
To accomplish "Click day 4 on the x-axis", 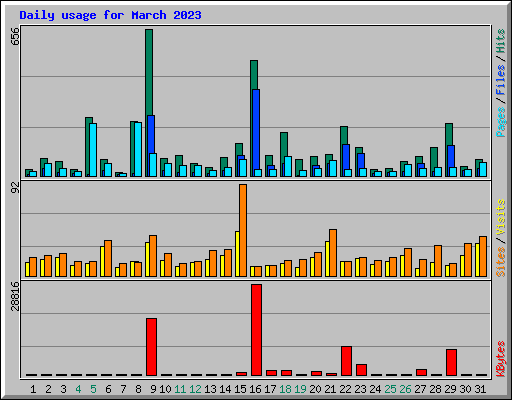I will (78, 389).
